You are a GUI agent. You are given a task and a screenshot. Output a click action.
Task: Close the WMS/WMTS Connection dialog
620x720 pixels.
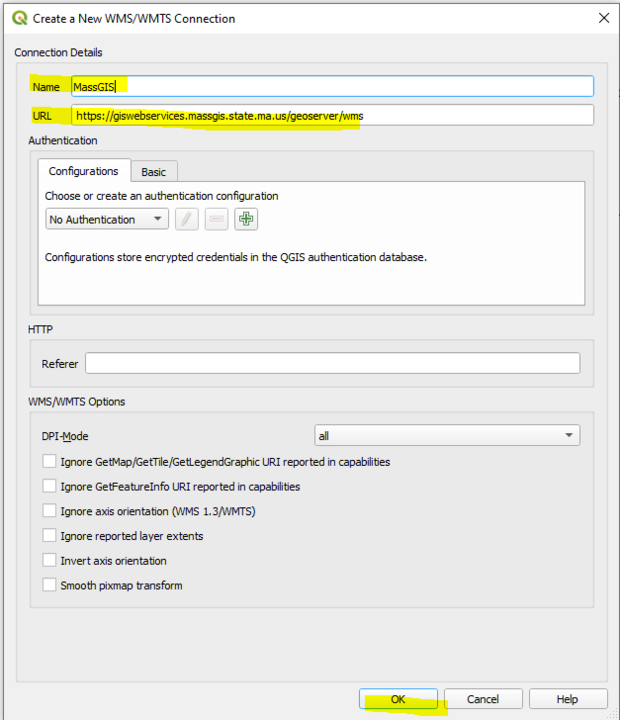[604, 18]
